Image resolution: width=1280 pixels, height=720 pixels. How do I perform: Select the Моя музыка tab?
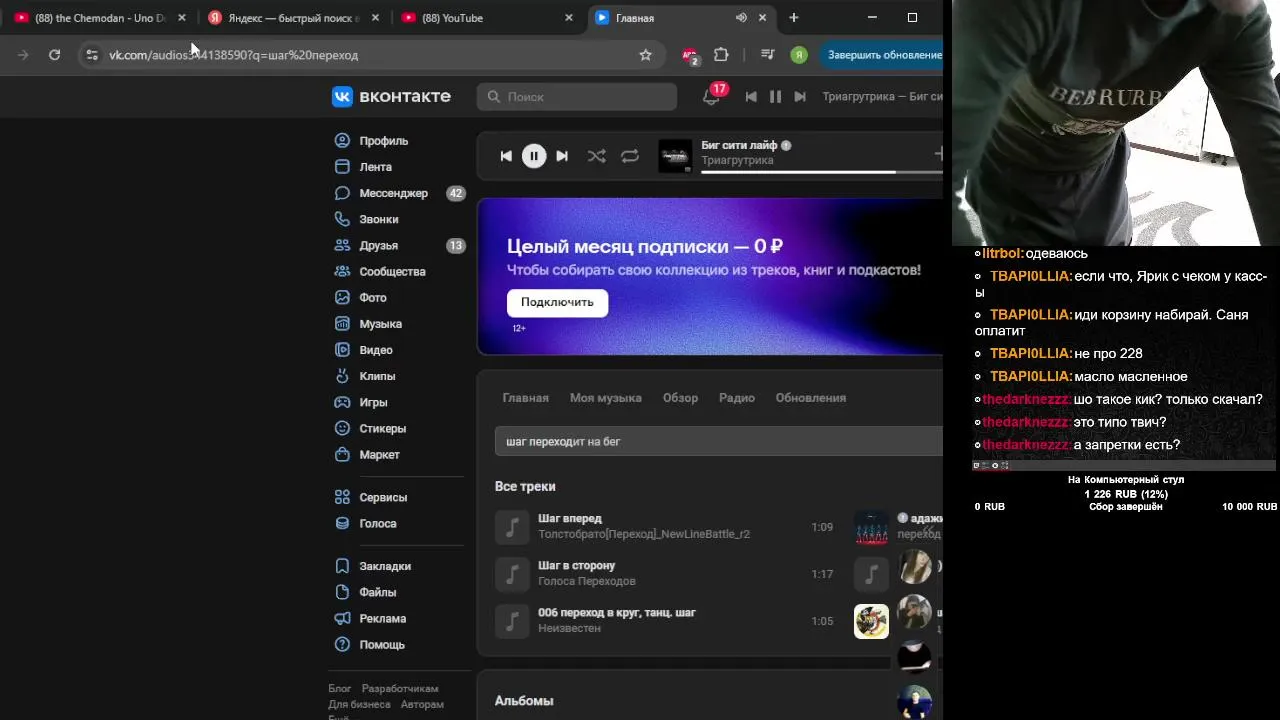coord(606,398)
